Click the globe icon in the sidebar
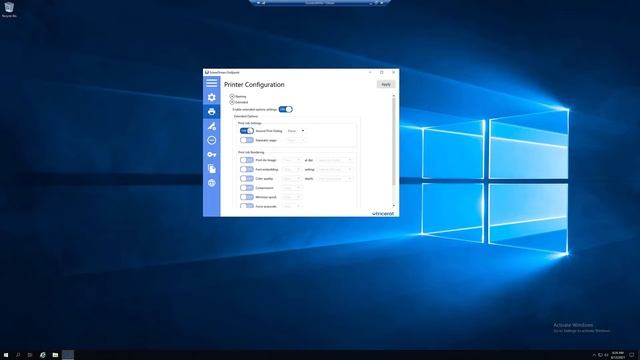640x360 pixels. coord(211,183)
